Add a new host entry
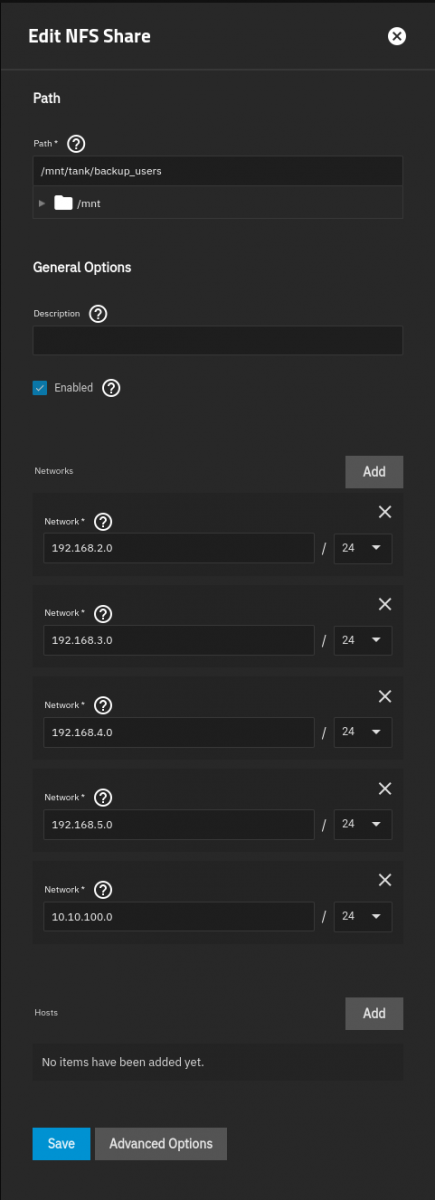435x1200 pixels. coord(374,1013)
